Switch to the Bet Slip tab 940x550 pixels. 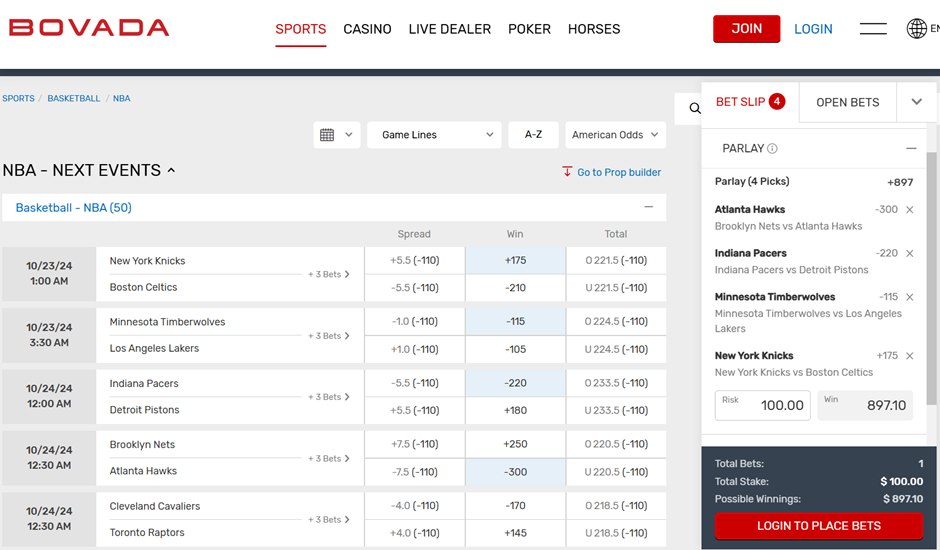click(750, 102)
